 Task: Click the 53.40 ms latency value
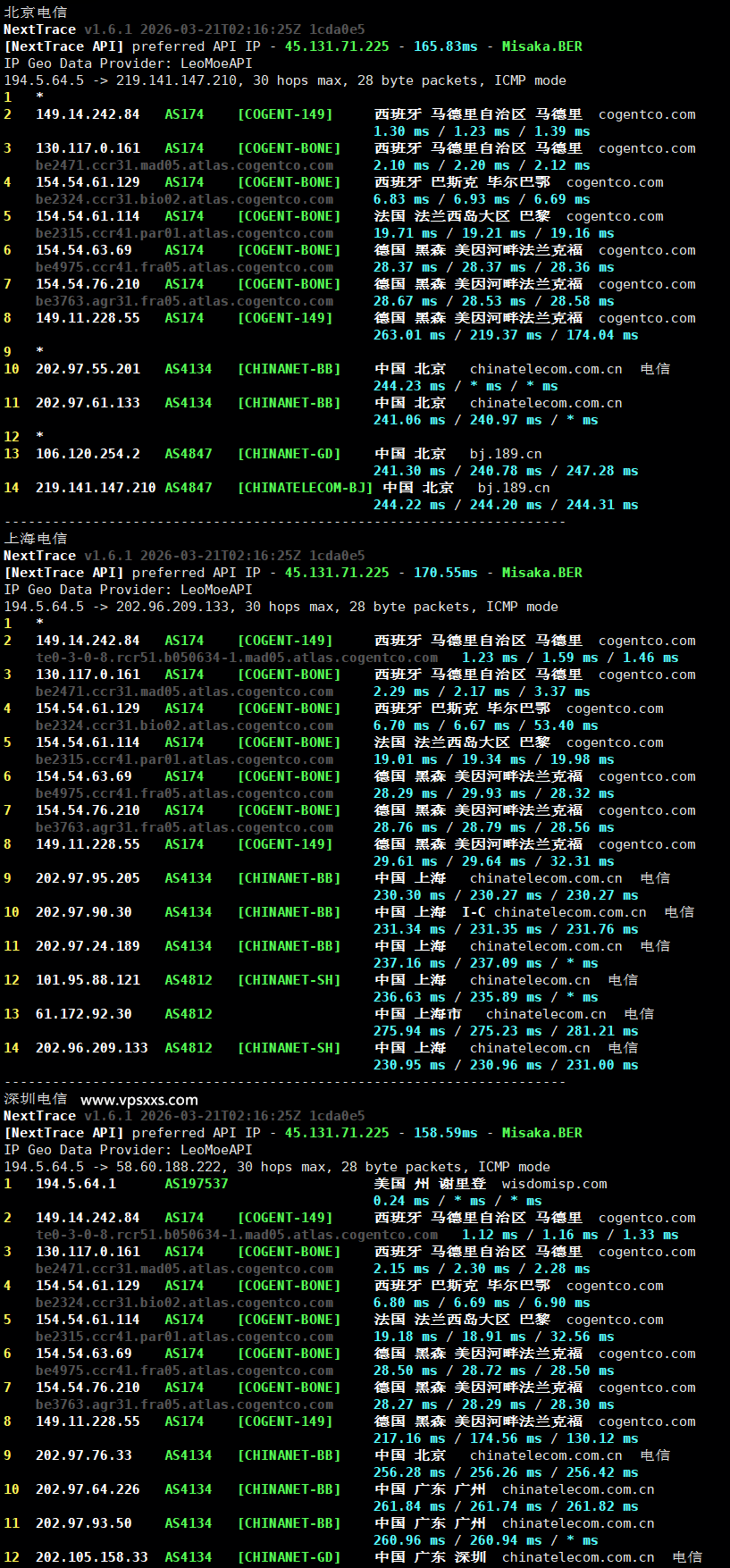pos(566,725)
